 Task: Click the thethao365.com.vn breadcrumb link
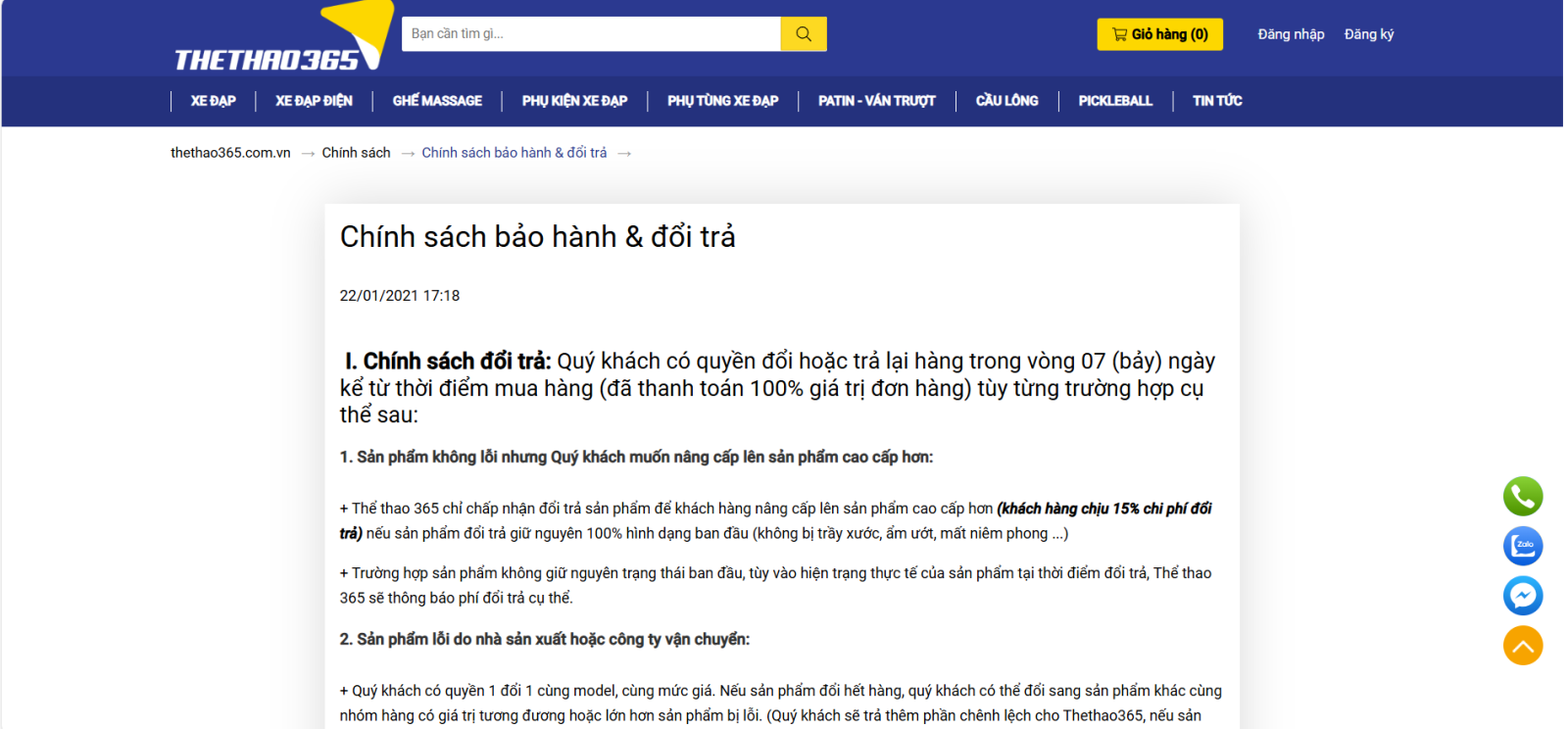coord(230,153)
